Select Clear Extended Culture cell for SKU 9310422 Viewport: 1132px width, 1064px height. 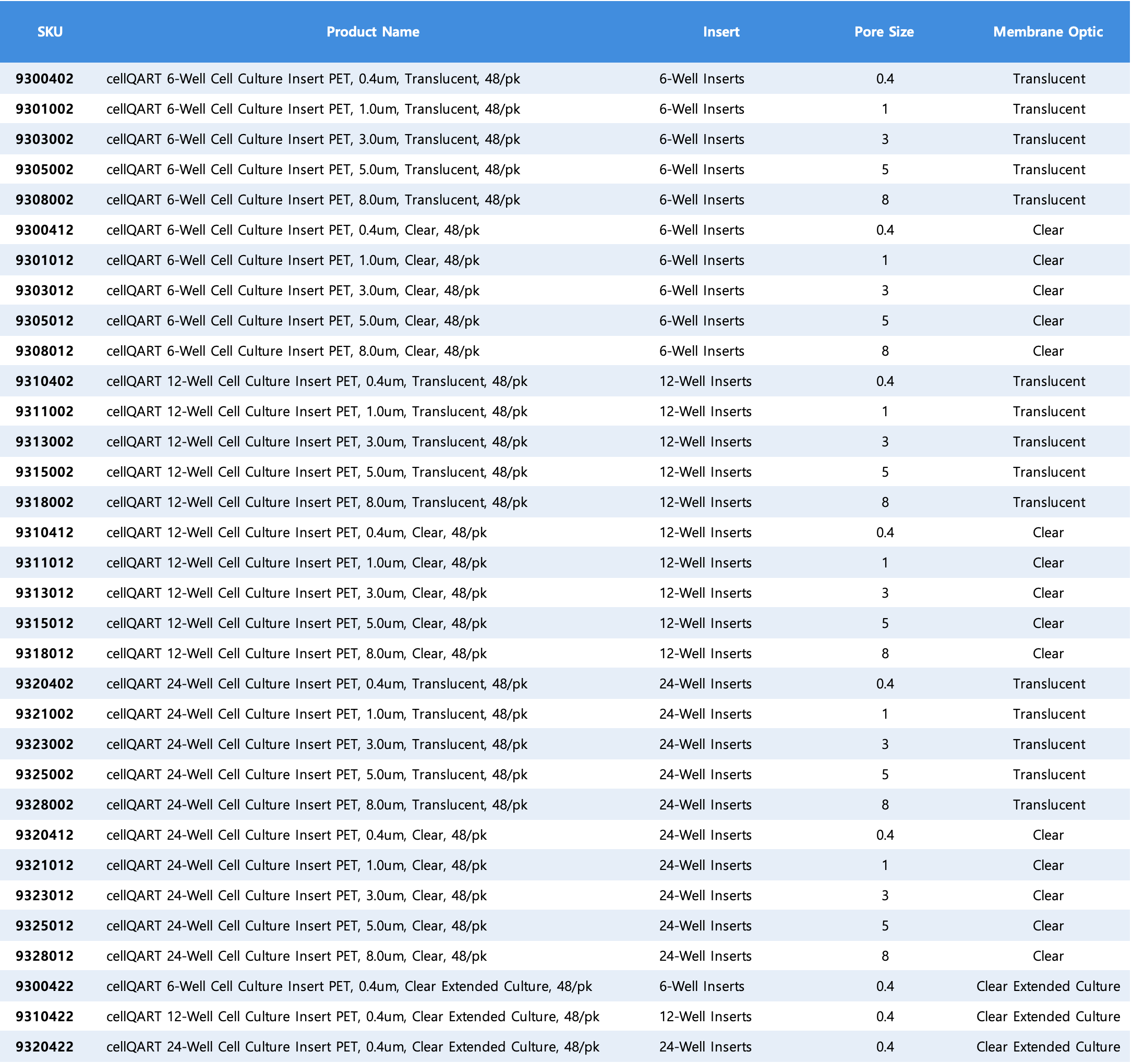click(x=1047, y=1016)
